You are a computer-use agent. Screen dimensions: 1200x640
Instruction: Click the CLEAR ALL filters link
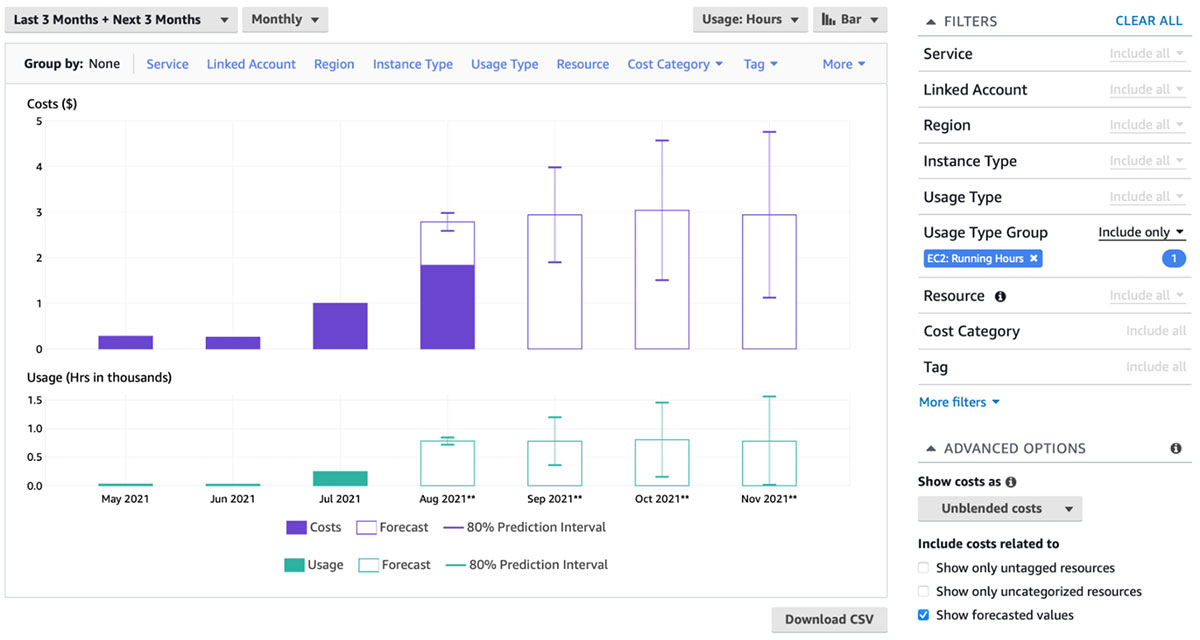click(1149, 20)
